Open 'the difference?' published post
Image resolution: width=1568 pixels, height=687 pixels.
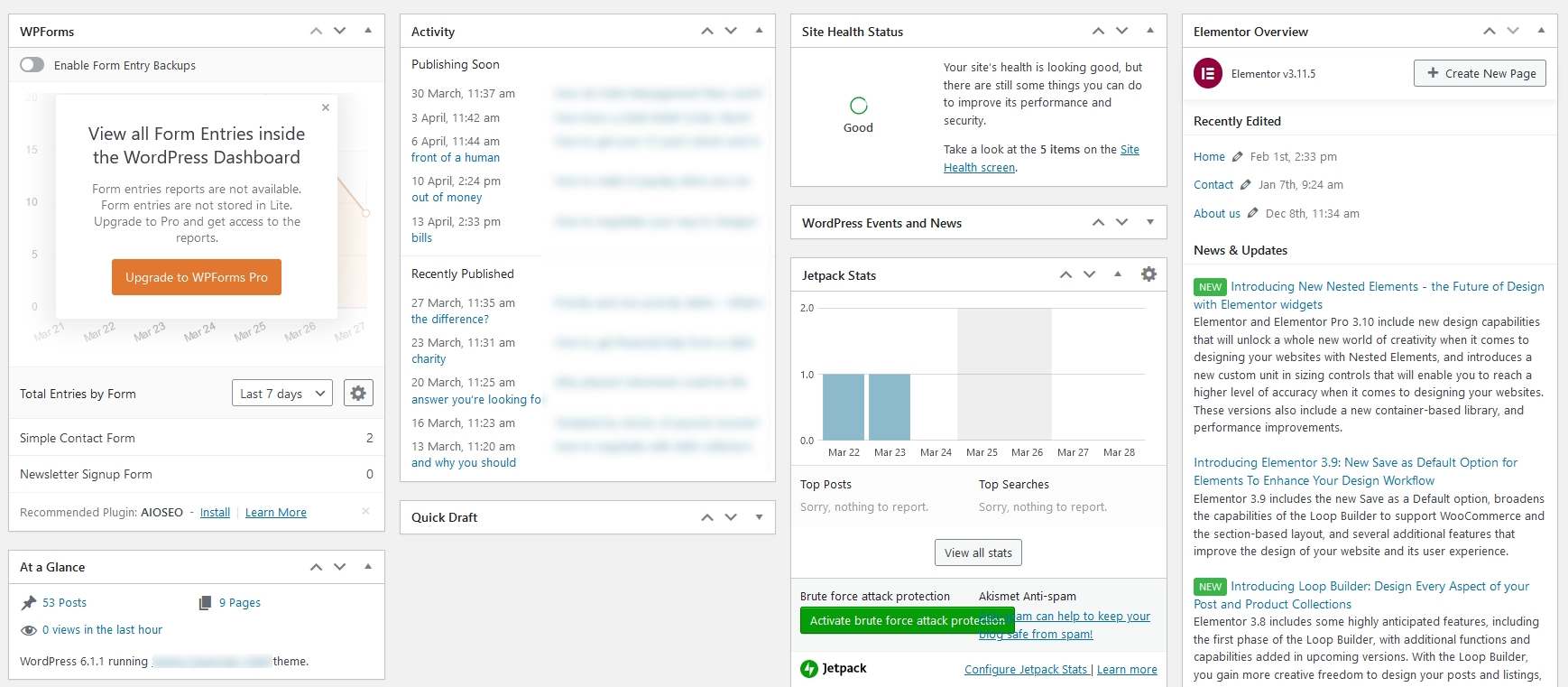[450, 320]
